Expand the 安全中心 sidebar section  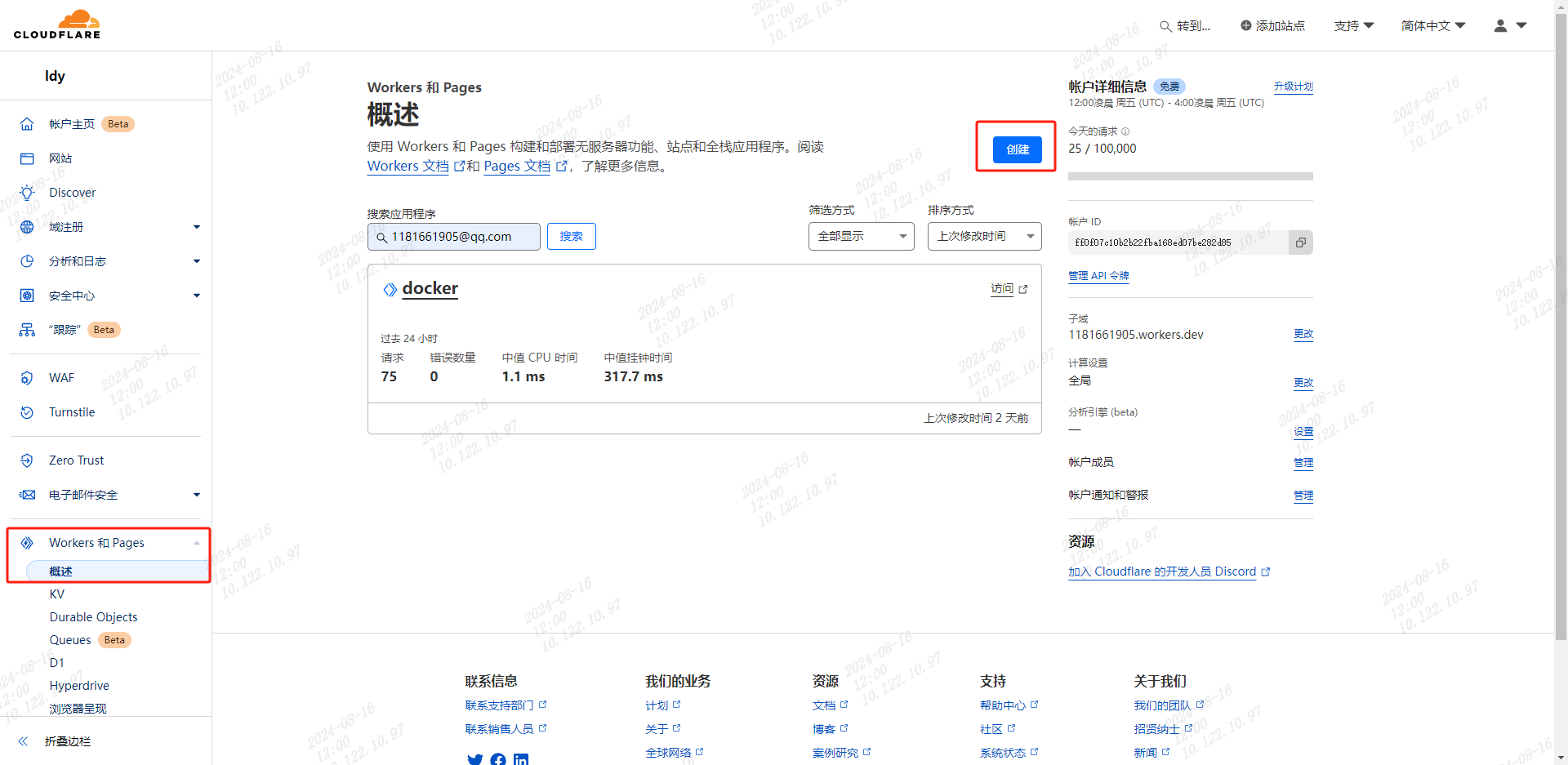197,296
